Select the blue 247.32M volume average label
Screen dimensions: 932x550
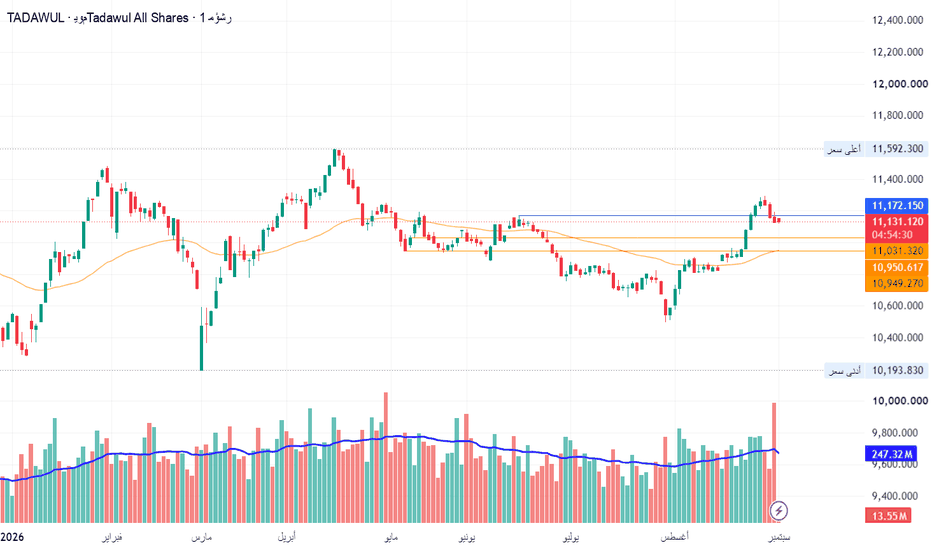(x=890, y=454)
